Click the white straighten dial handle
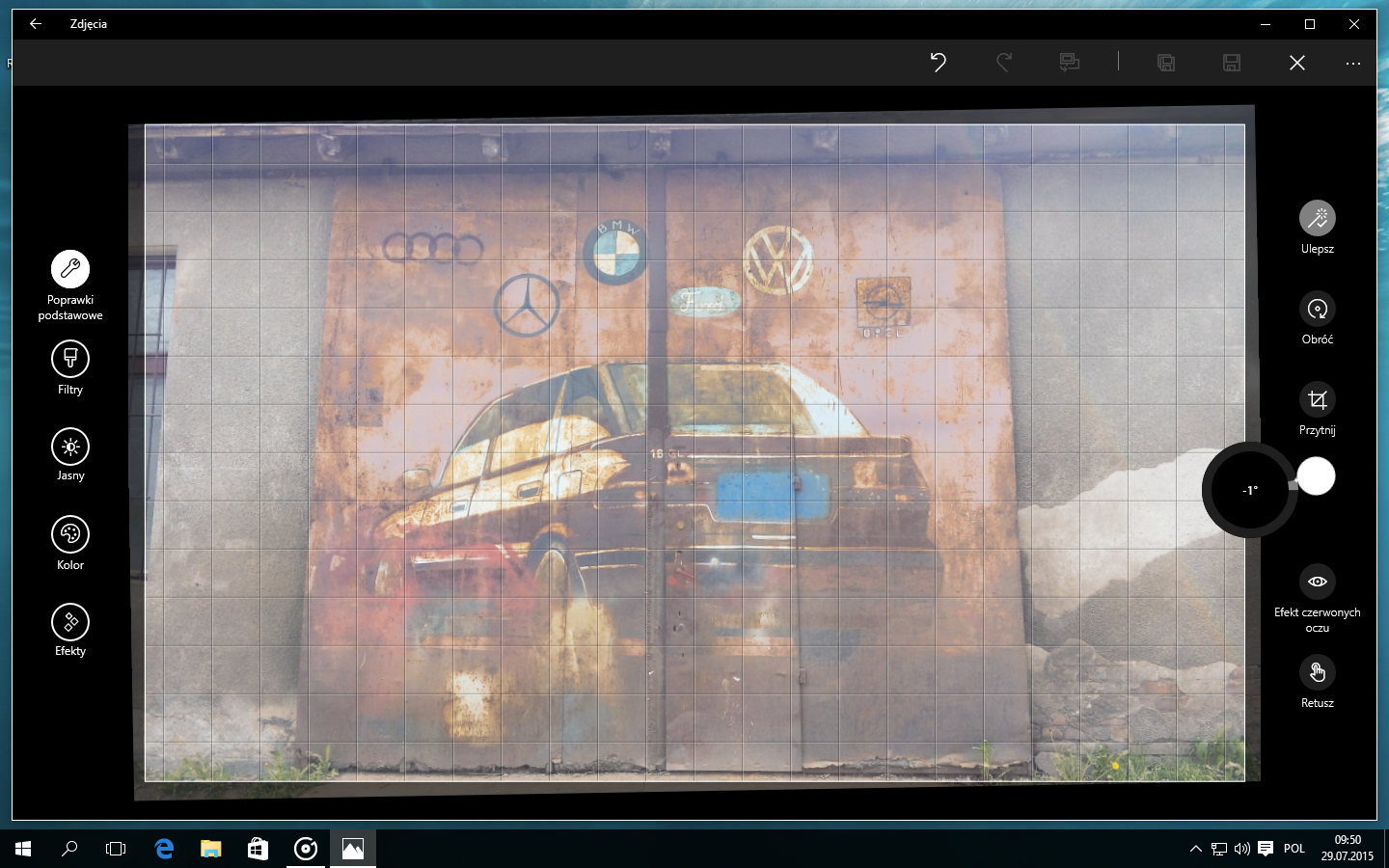Screen dimensions: 1389x868 pos(1316,476)
